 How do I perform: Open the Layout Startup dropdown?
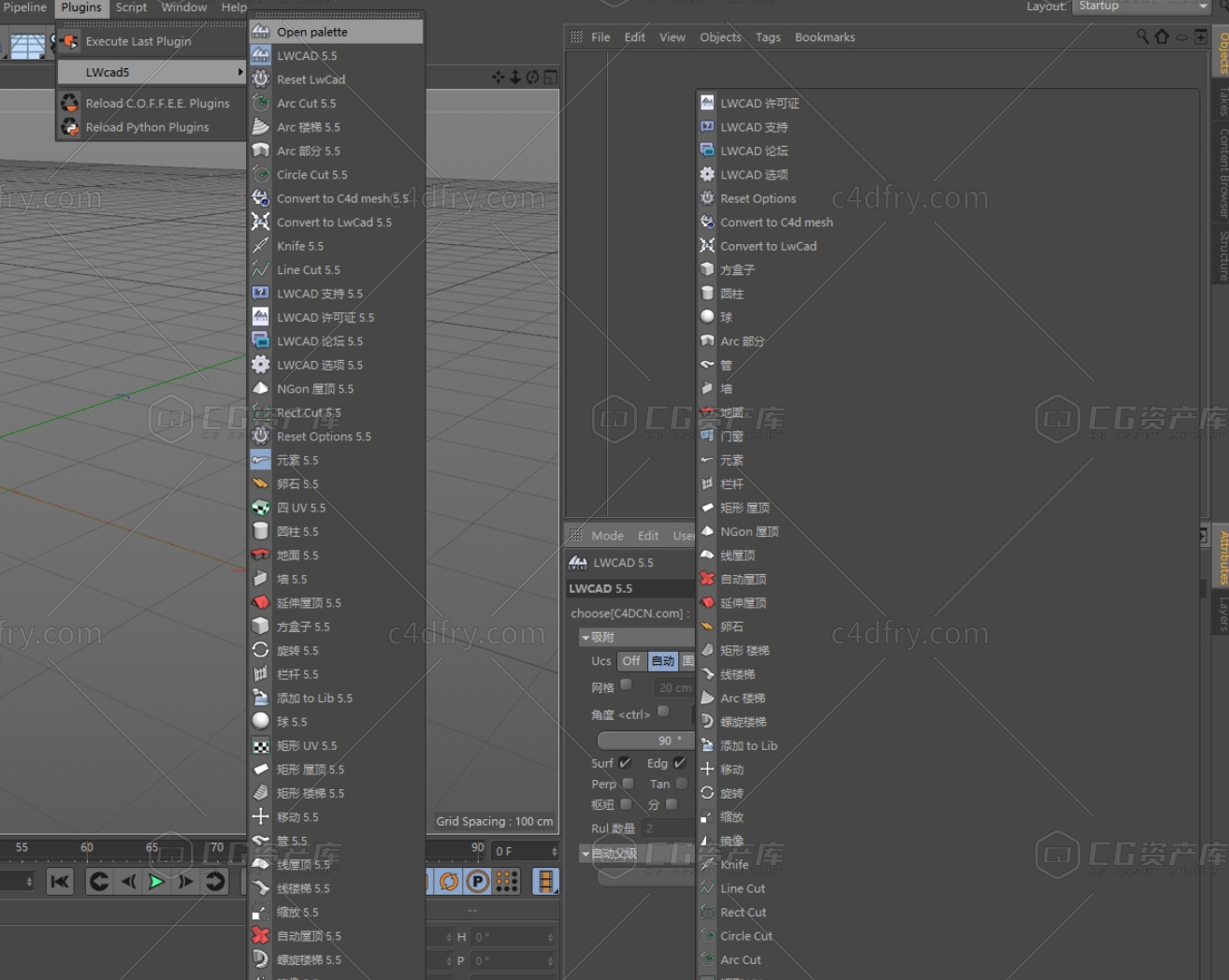click(1141, 7)
